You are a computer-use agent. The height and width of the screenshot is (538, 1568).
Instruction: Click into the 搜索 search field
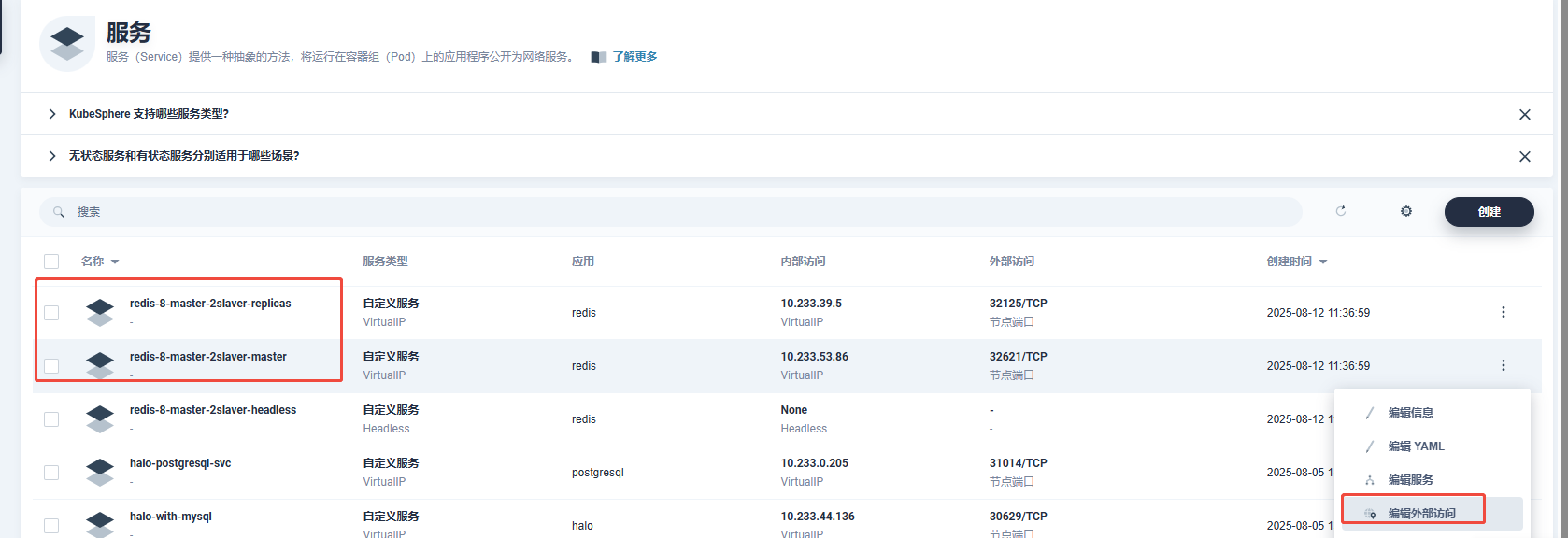654,212
